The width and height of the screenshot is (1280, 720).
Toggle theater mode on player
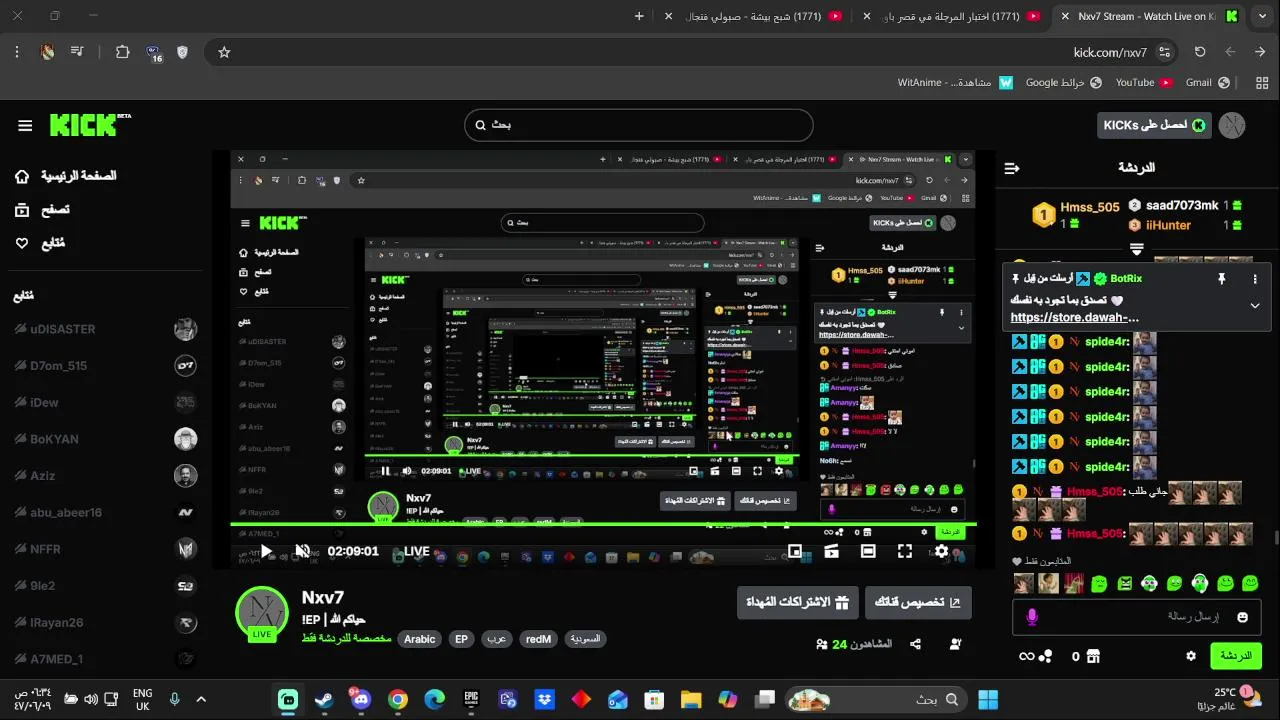click(x=868, y=551)
